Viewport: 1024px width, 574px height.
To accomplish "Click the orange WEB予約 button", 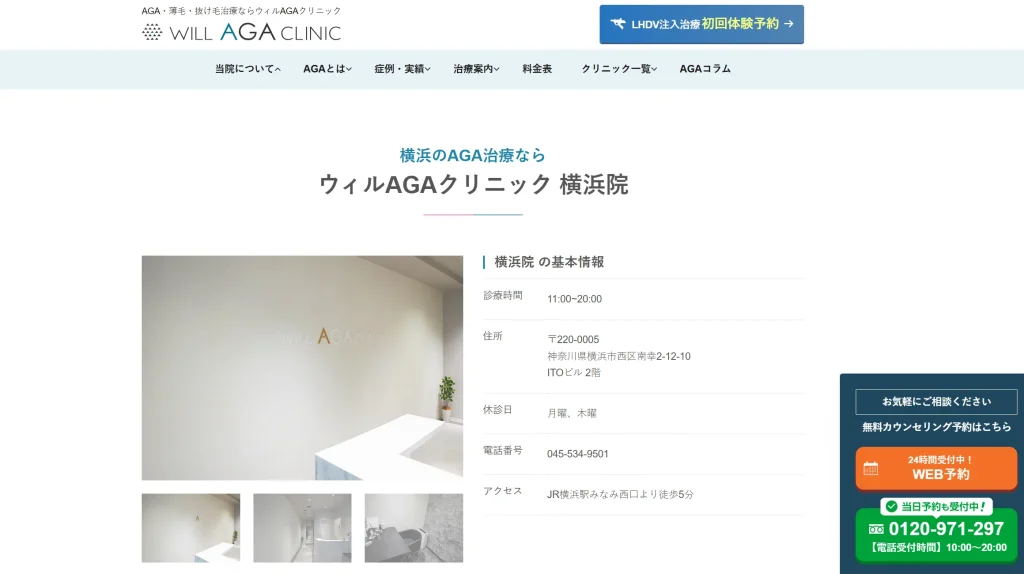I will [936, 468].
